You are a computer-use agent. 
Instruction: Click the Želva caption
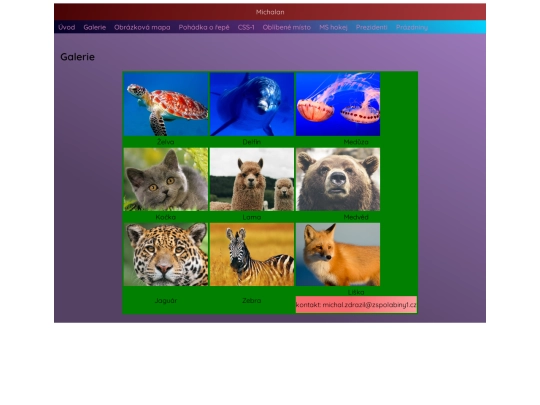166,142
